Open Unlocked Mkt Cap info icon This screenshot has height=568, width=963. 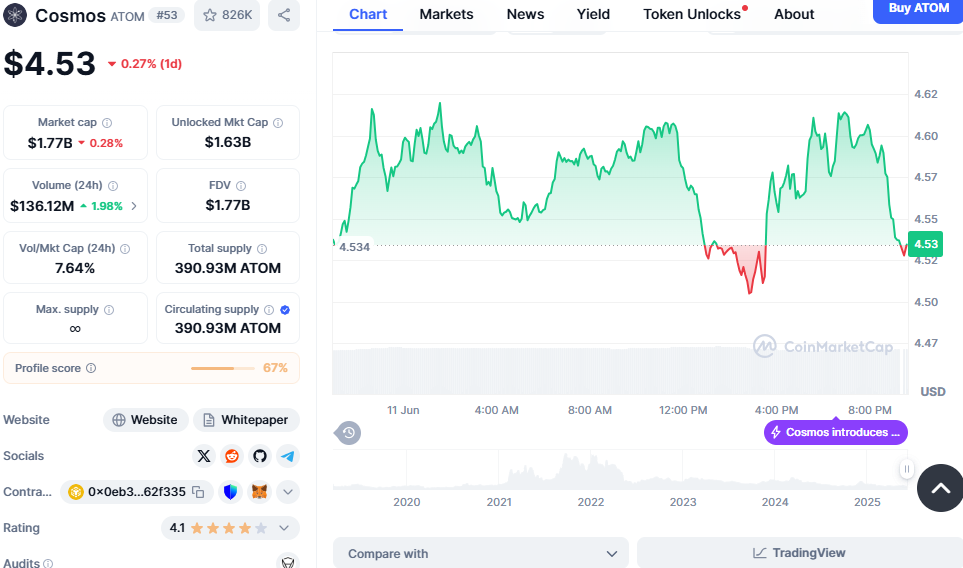tap(278, 123)
